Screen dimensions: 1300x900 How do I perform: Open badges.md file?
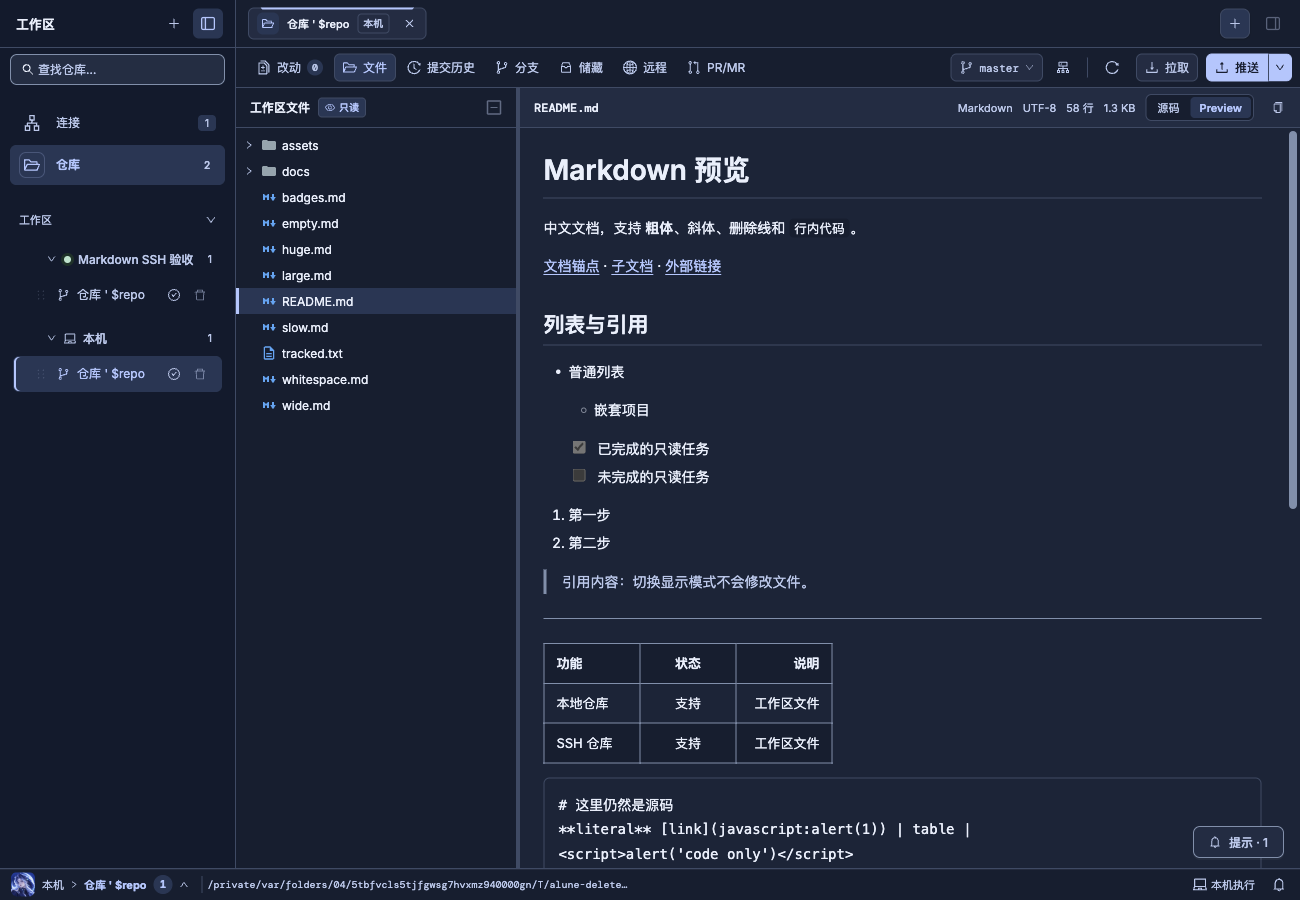point(377,197)
